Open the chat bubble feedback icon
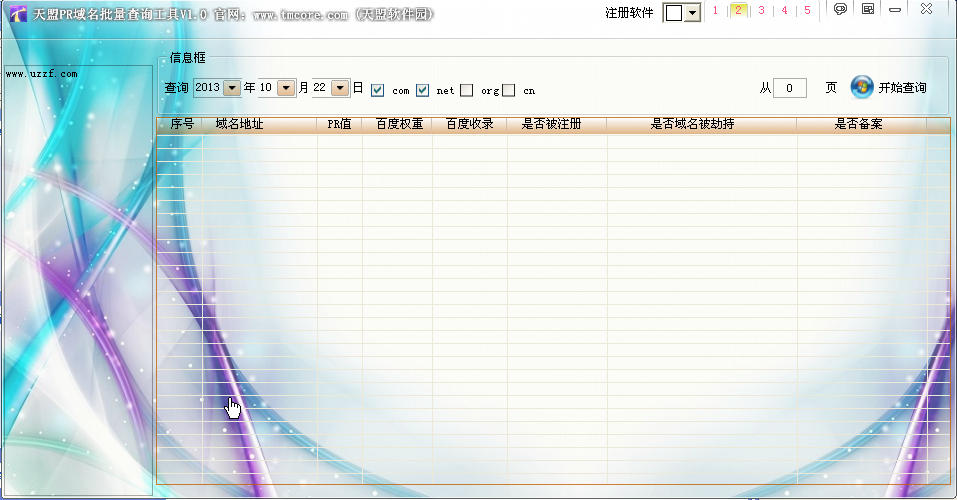Viewport: 957px width, 500px height. [x=841, y=10]
